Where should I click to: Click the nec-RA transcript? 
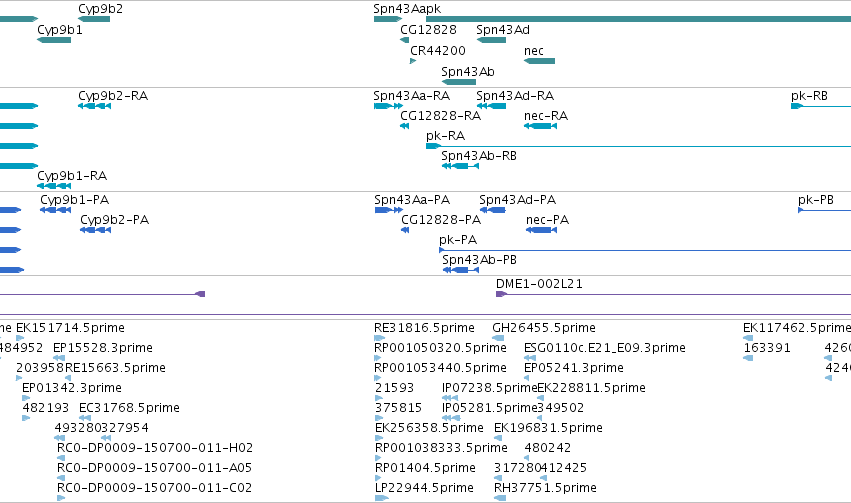(540, 126)
